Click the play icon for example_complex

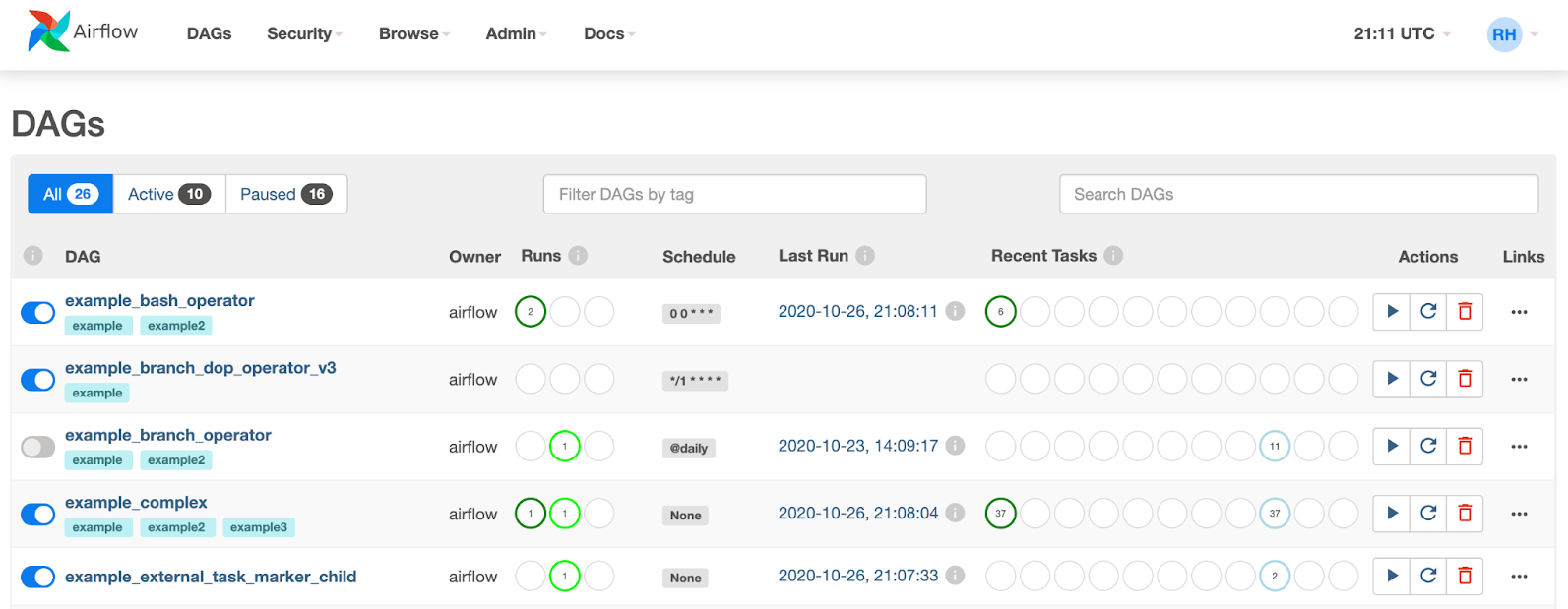coord(1392,513)
